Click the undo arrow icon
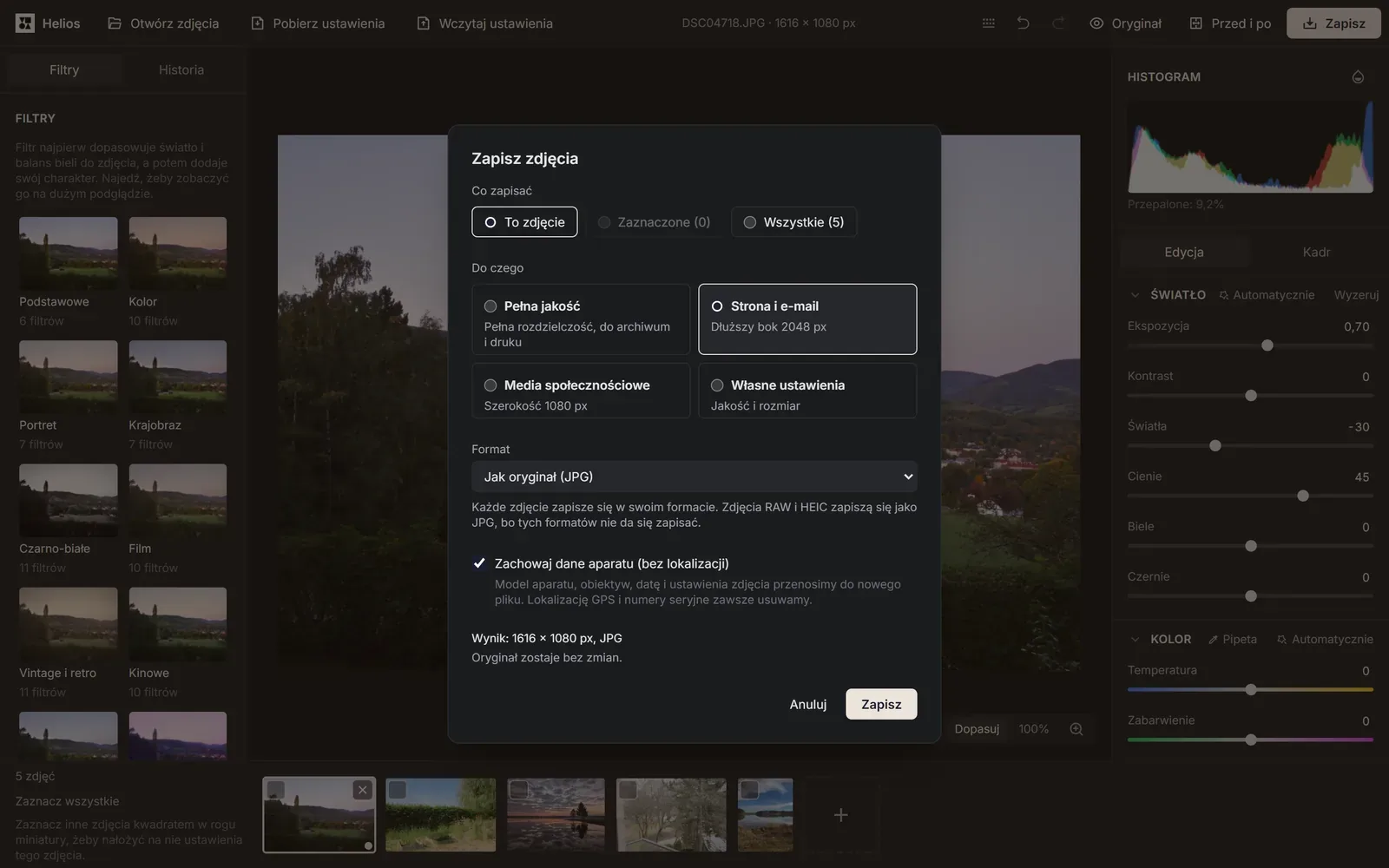 click(x=1023, y=23)
